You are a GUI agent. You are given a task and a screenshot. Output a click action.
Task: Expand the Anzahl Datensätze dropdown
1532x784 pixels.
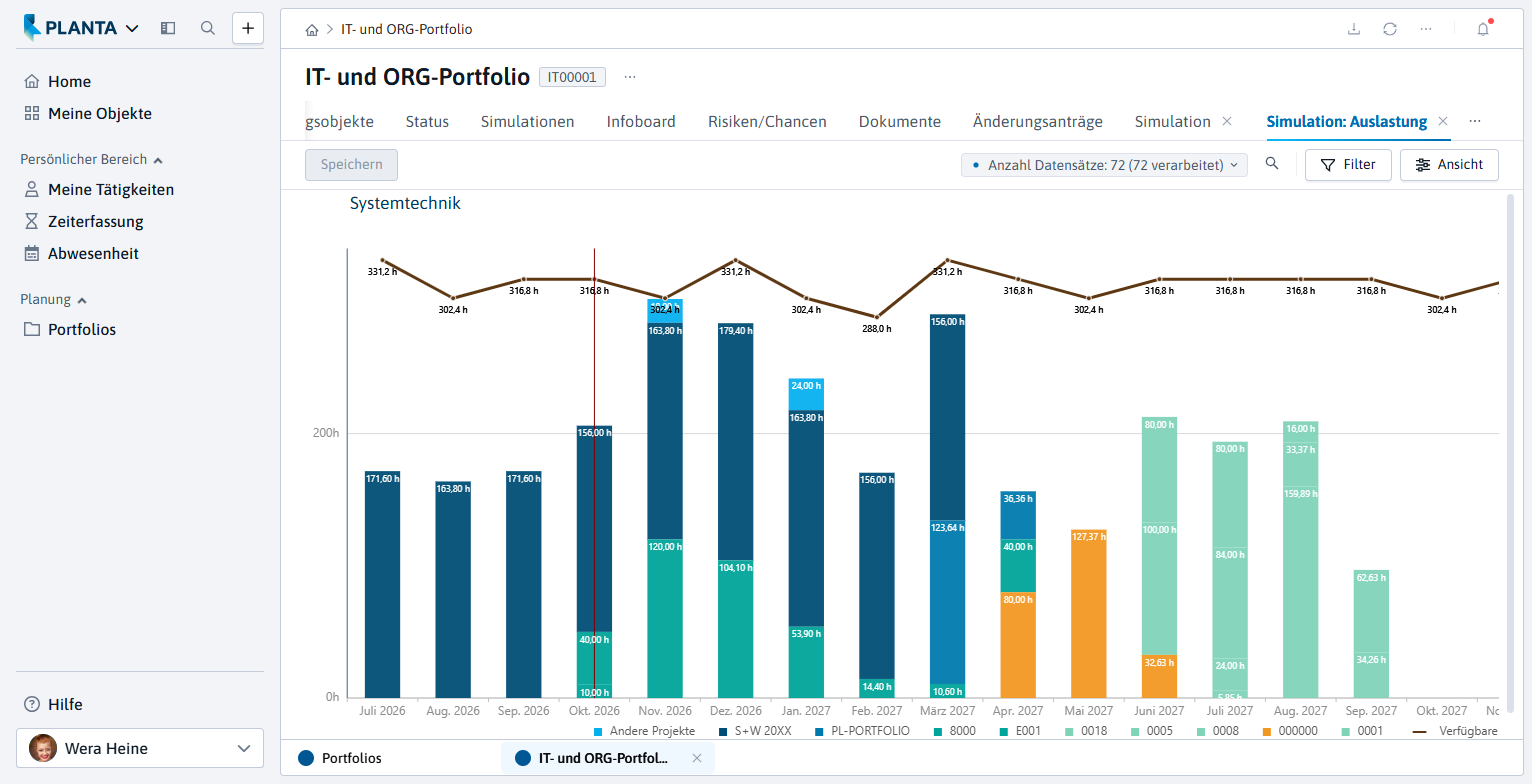1104,165
